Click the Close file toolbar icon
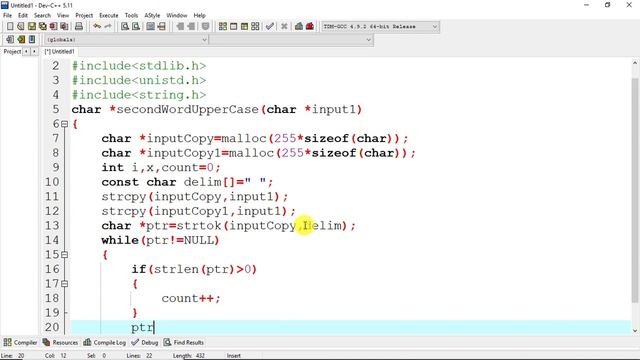The width and height of the screenshot is (640, 360). [53, 27]
